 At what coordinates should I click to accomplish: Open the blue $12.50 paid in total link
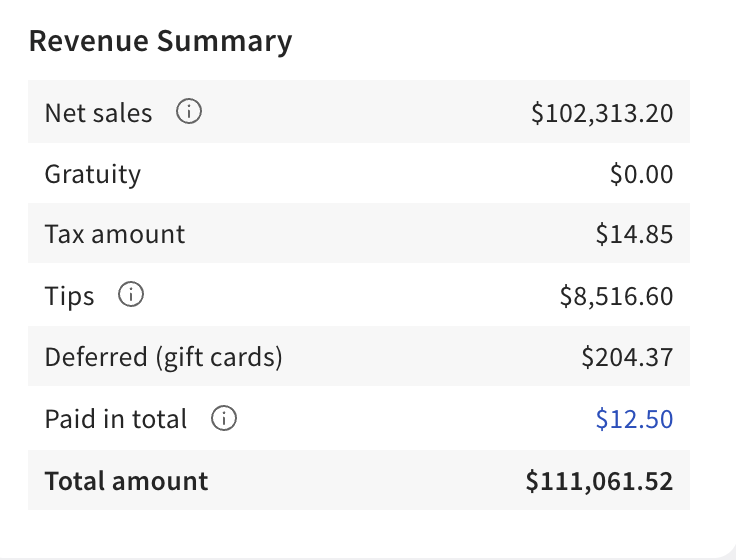(634, 419)
